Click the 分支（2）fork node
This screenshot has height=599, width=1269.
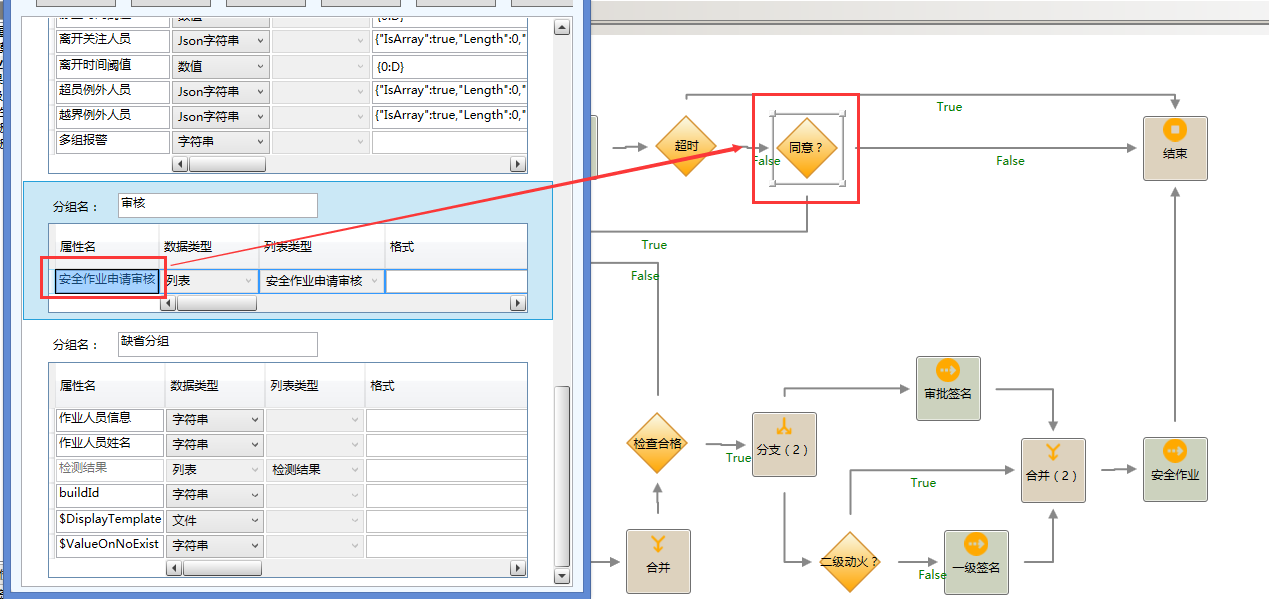[784, 444]
